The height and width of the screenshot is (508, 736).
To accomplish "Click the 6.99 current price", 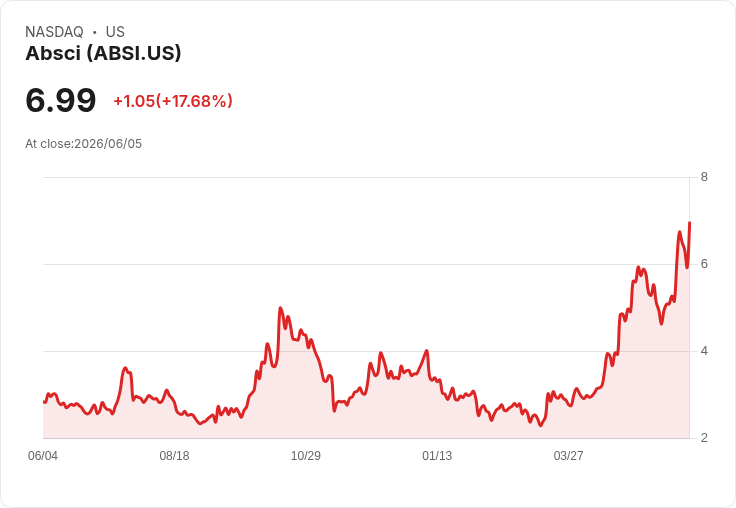I will (x=61, y=100).
